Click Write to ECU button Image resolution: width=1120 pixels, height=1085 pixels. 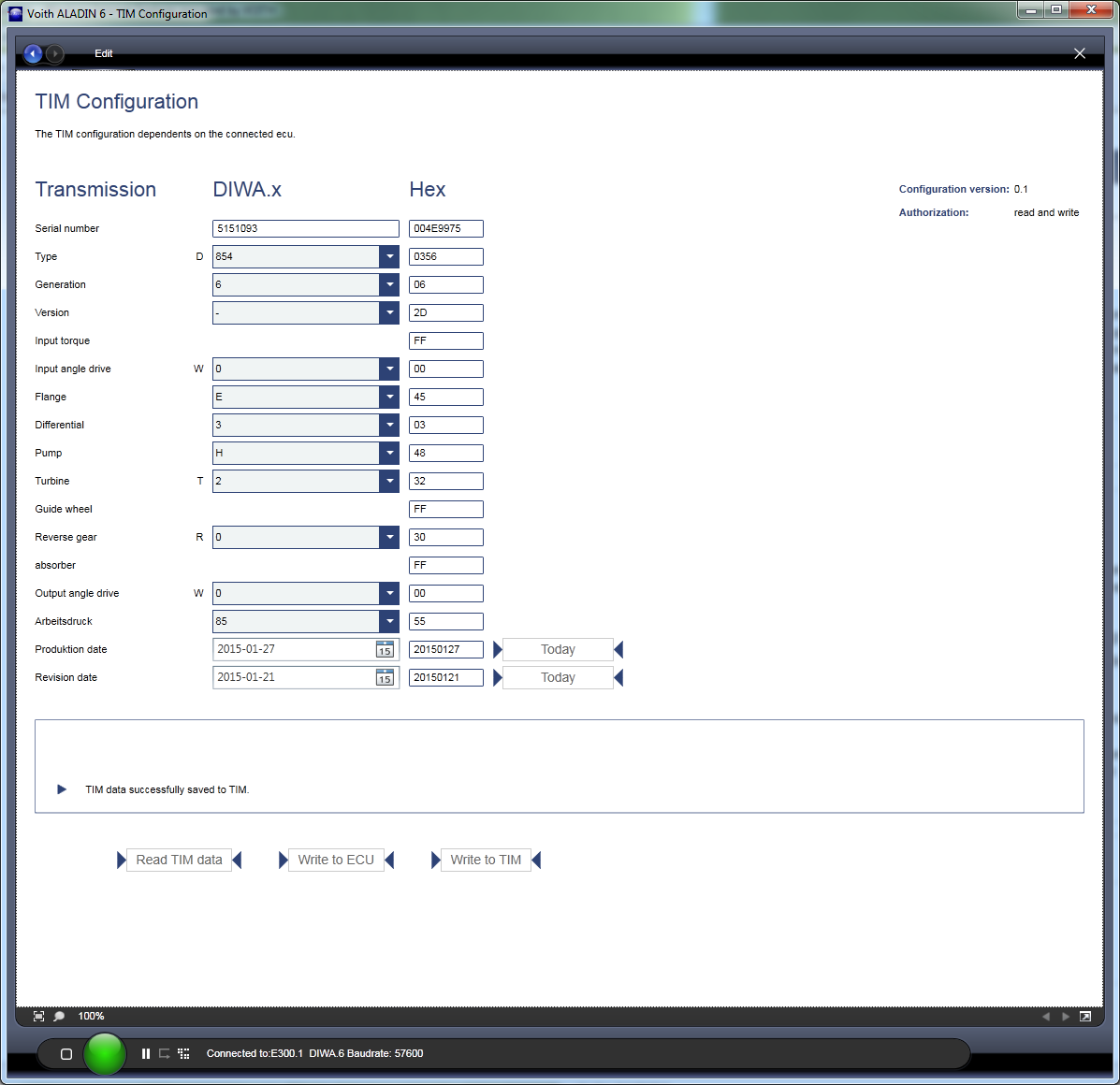tap(337, 861)
